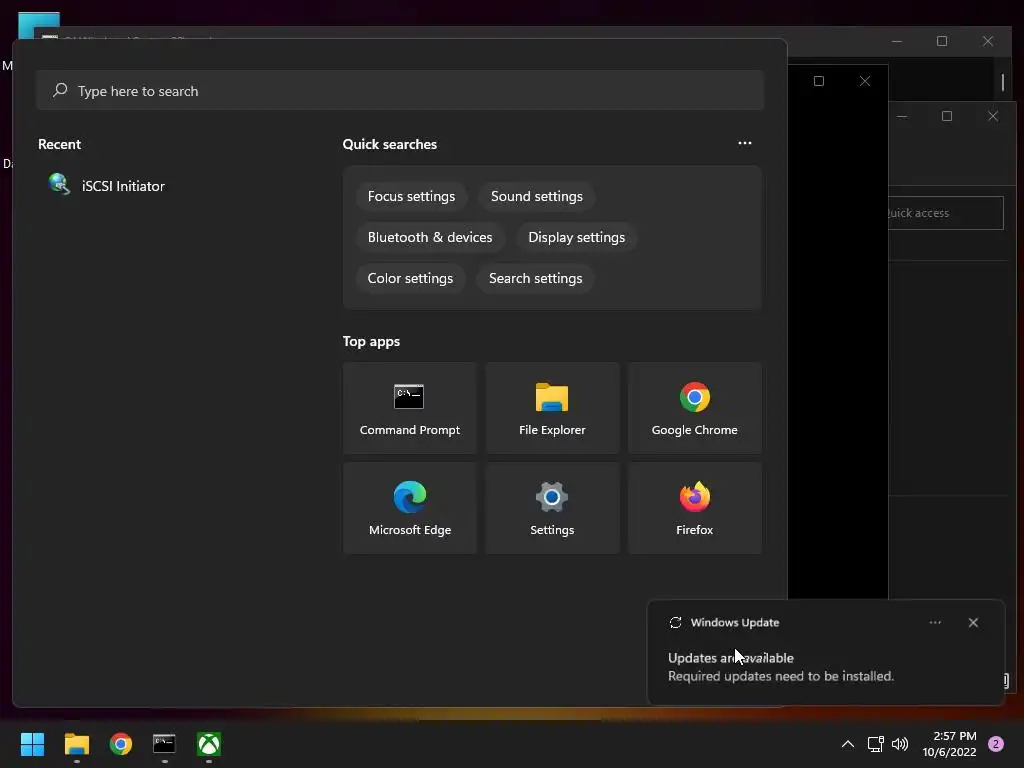Dismiss the Windows Update notification
This screenshot has height=768, width=1024.
click(x=973, y=622)
